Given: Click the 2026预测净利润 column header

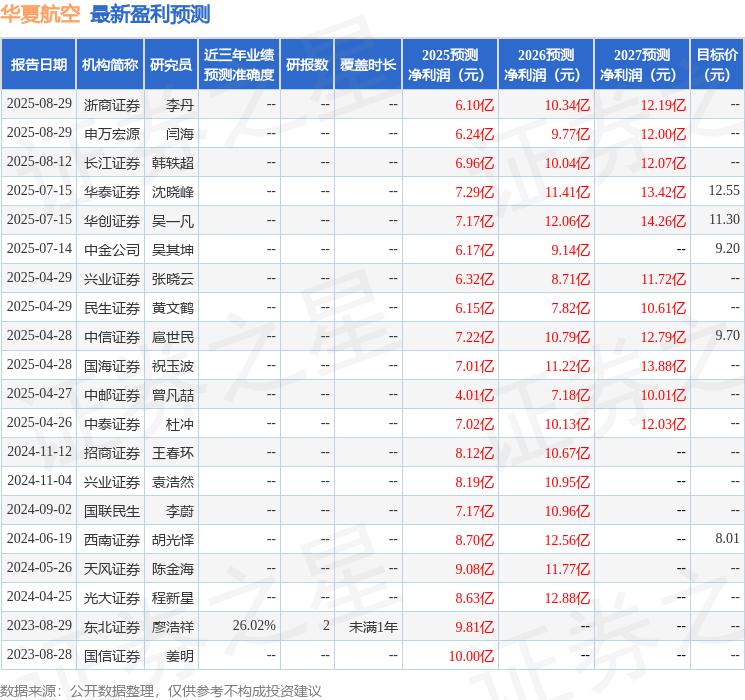Looking at the screenshot, I should [546, 65].
